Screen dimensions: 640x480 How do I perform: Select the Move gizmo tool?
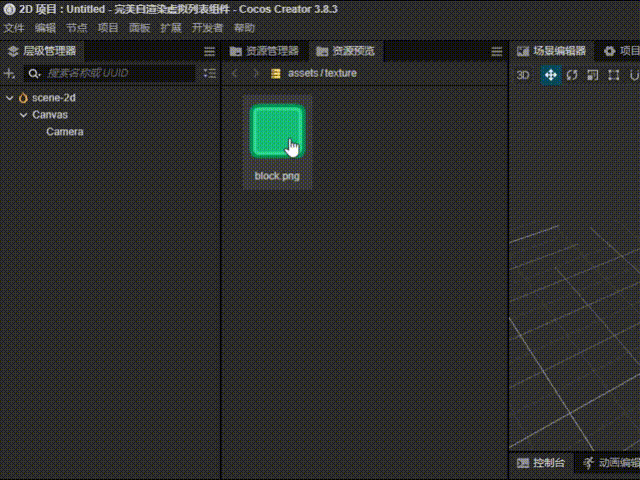click(551, 75)
